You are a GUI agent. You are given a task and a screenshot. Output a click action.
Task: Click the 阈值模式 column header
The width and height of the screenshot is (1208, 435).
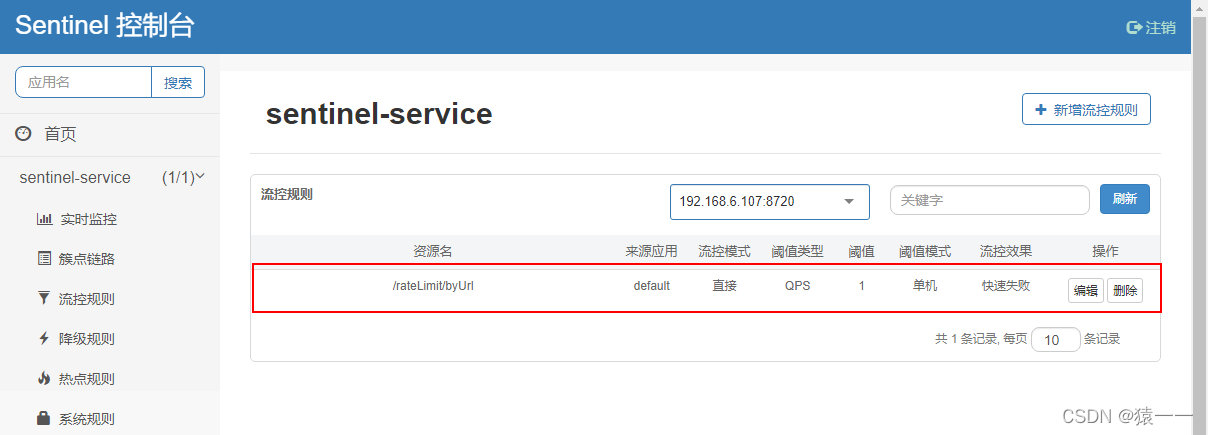[925, 251]
